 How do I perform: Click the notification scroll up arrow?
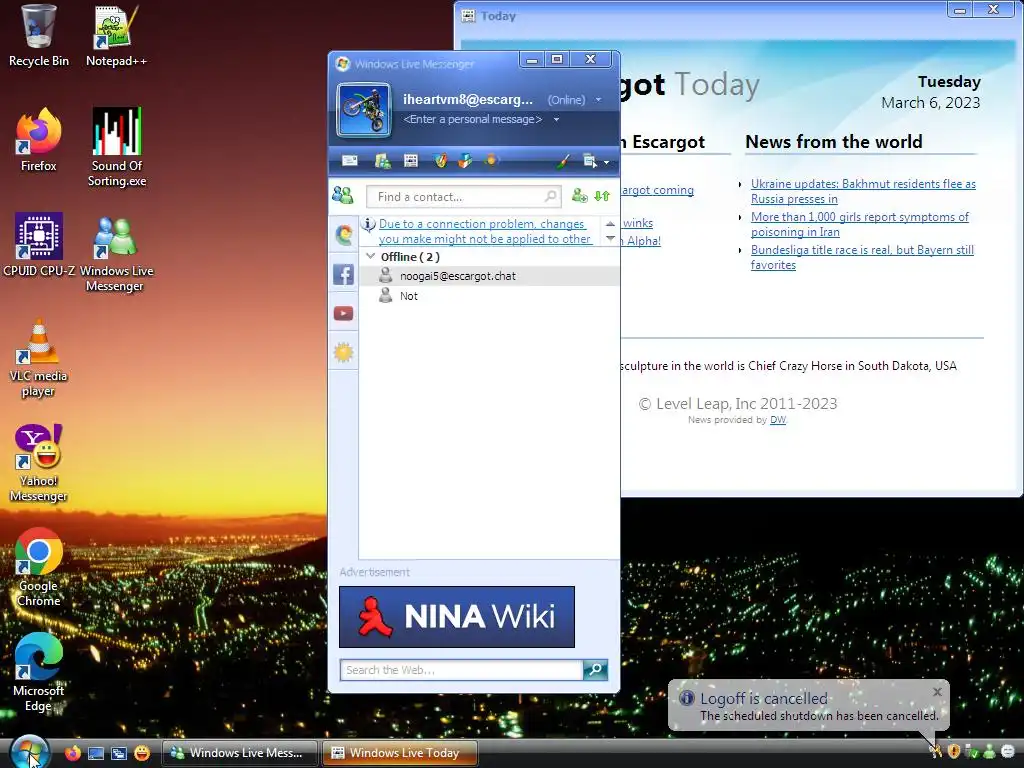click(610, 223)
